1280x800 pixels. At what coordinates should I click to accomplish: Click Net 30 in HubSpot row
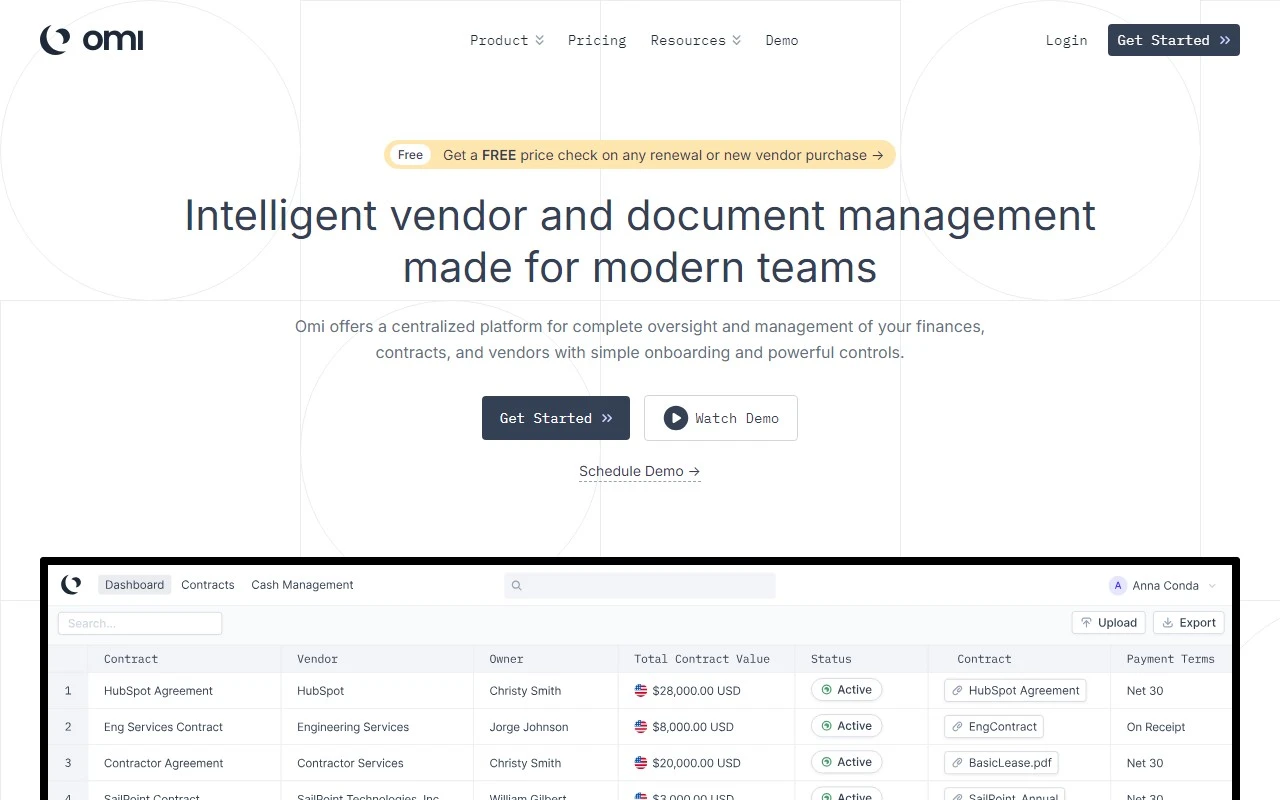(x=1145, y=691)
